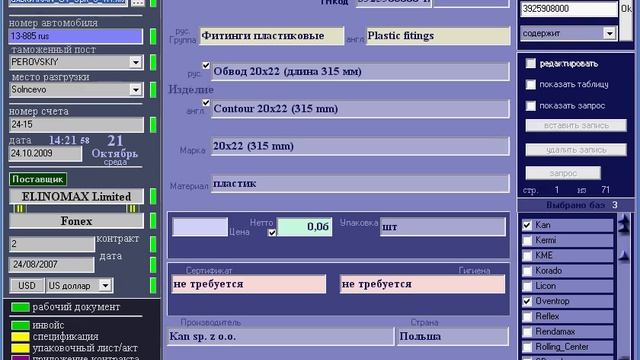Click the search field containing 3925908000
The width and height of the screenshot is (640, 360).
(x=569, y=9)
